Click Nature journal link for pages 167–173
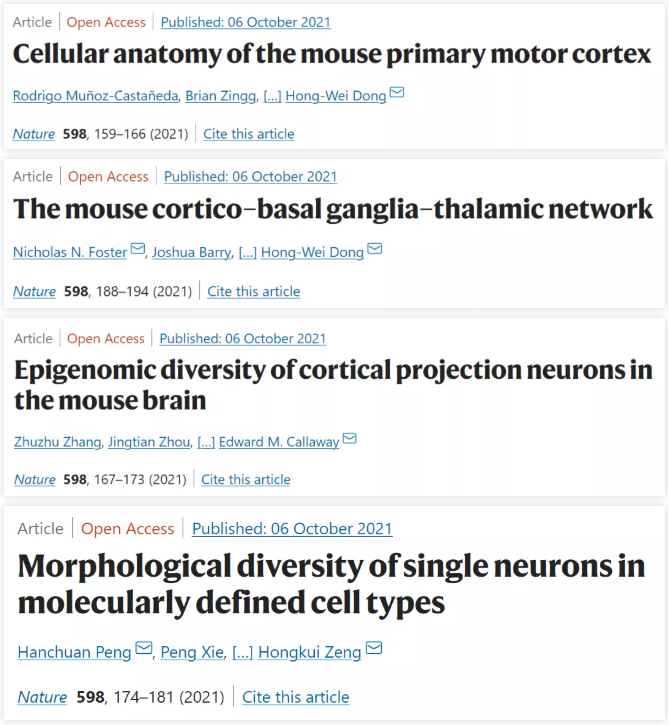This screenshot has height=725, width=669. (x=35, y=480)
